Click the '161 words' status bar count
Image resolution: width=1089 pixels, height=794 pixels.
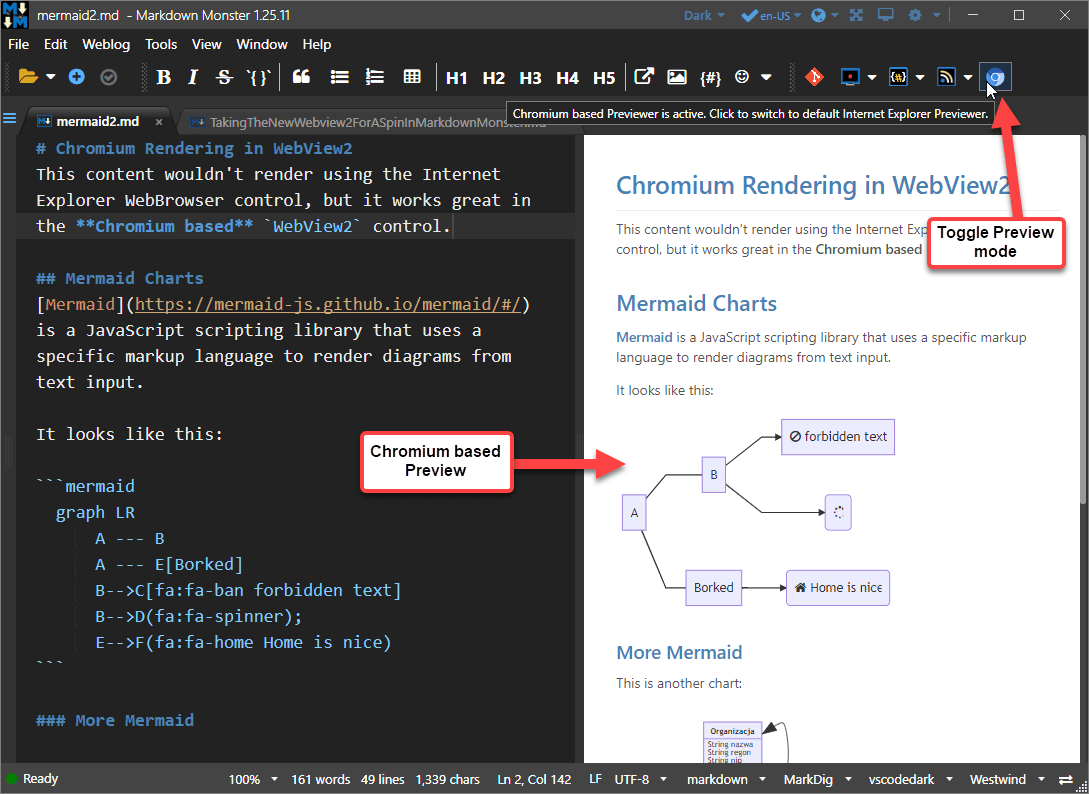pos(321,779)
